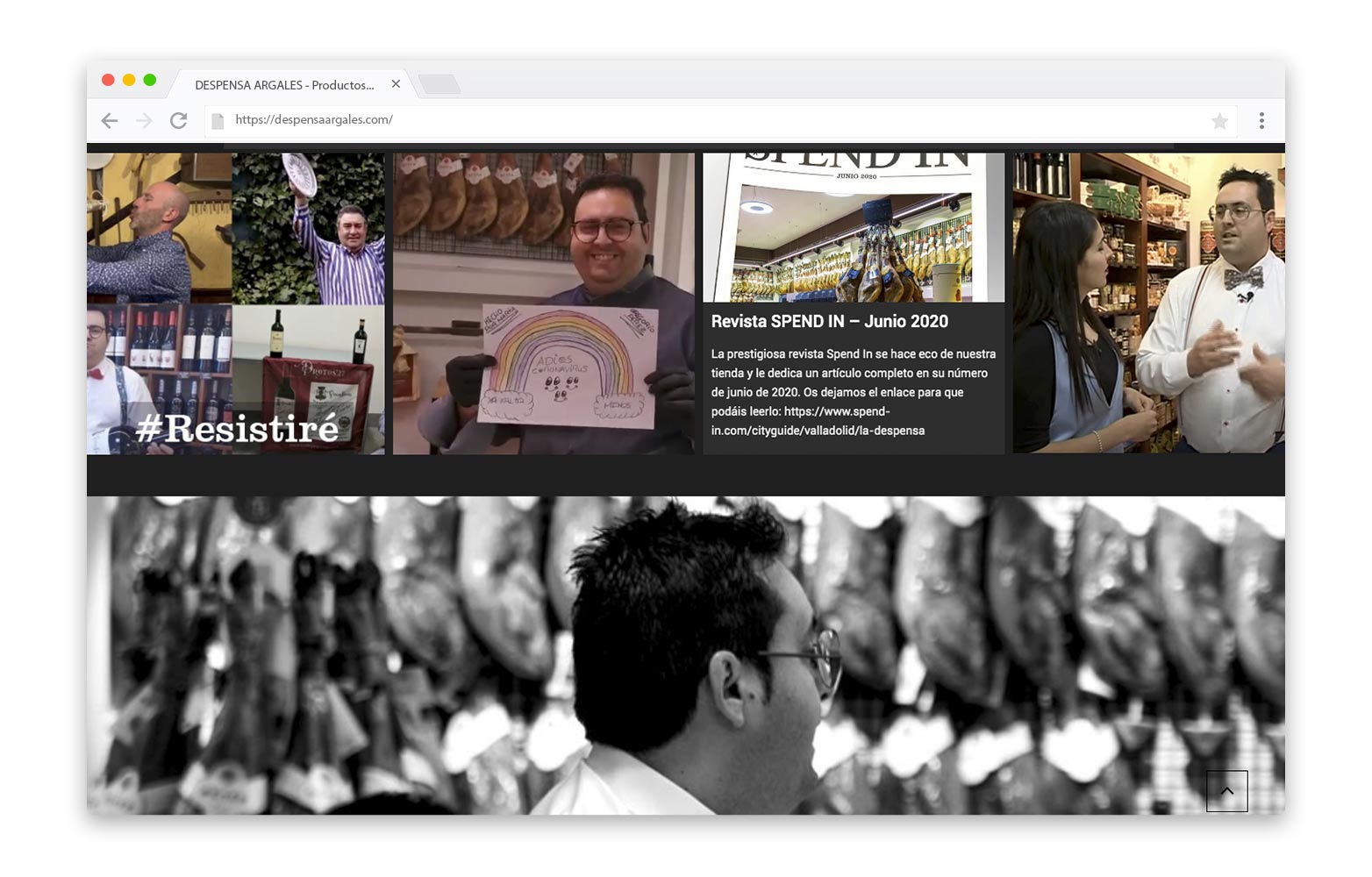Viewport: 1372px width, 877px height.
Task: Click the browser forward arrow
Action: [x=144, y=121]
